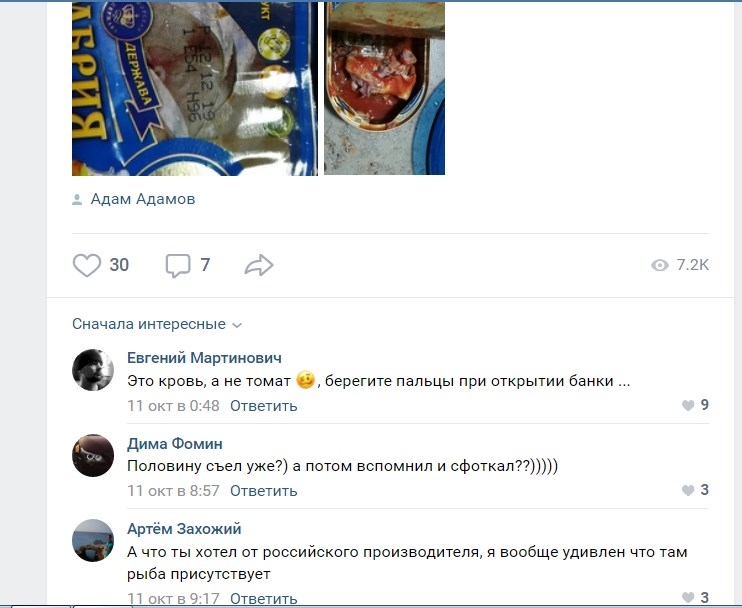Image resolution: width=742 pixels, height=608 pixels.
Task: Open Дима Фомин's profile name
Action: (x=175, y=443)
